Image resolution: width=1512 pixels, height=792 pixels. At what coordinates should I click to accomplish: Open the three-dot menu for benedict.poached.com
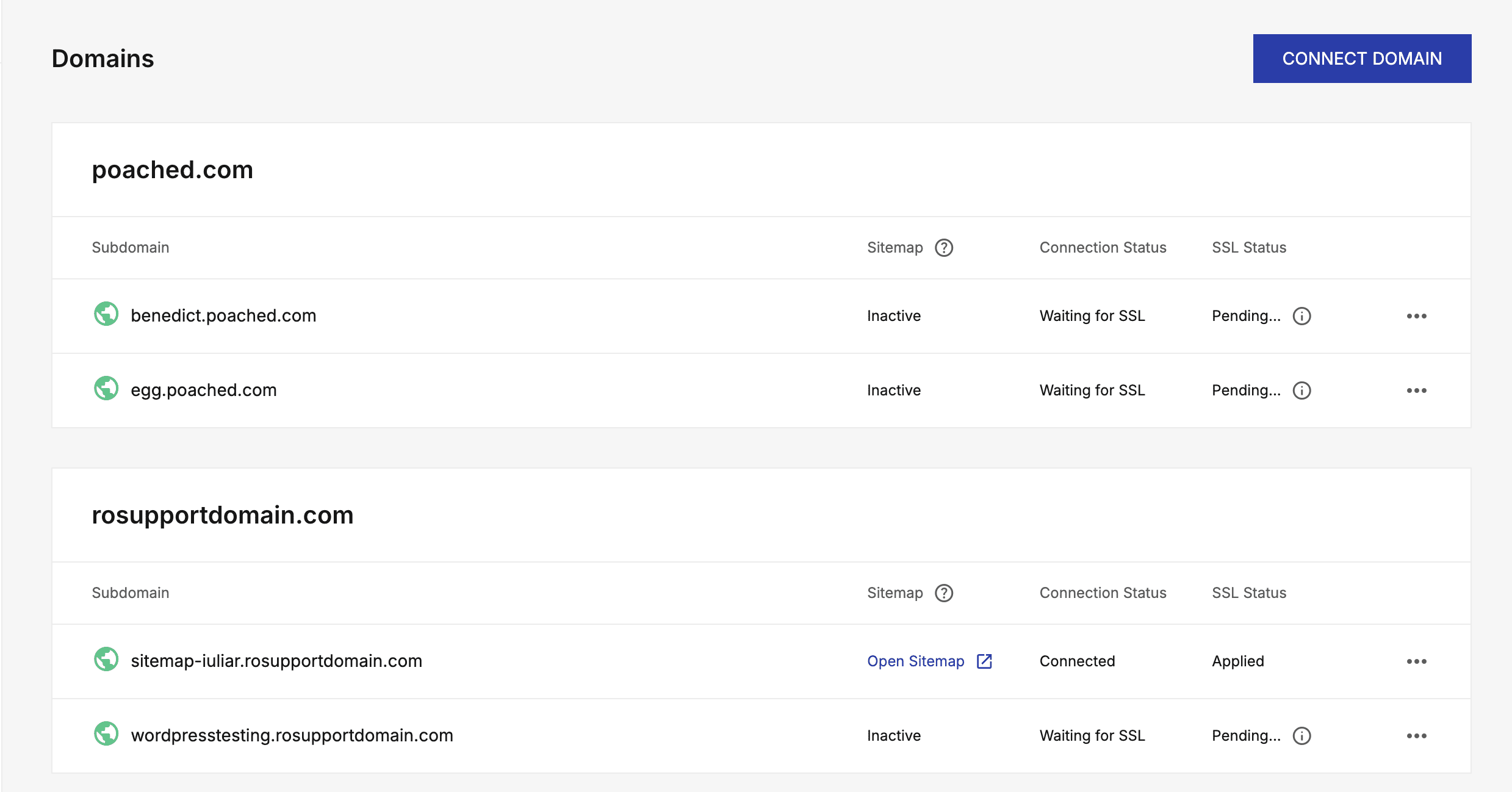click(x=1416, y=316)
